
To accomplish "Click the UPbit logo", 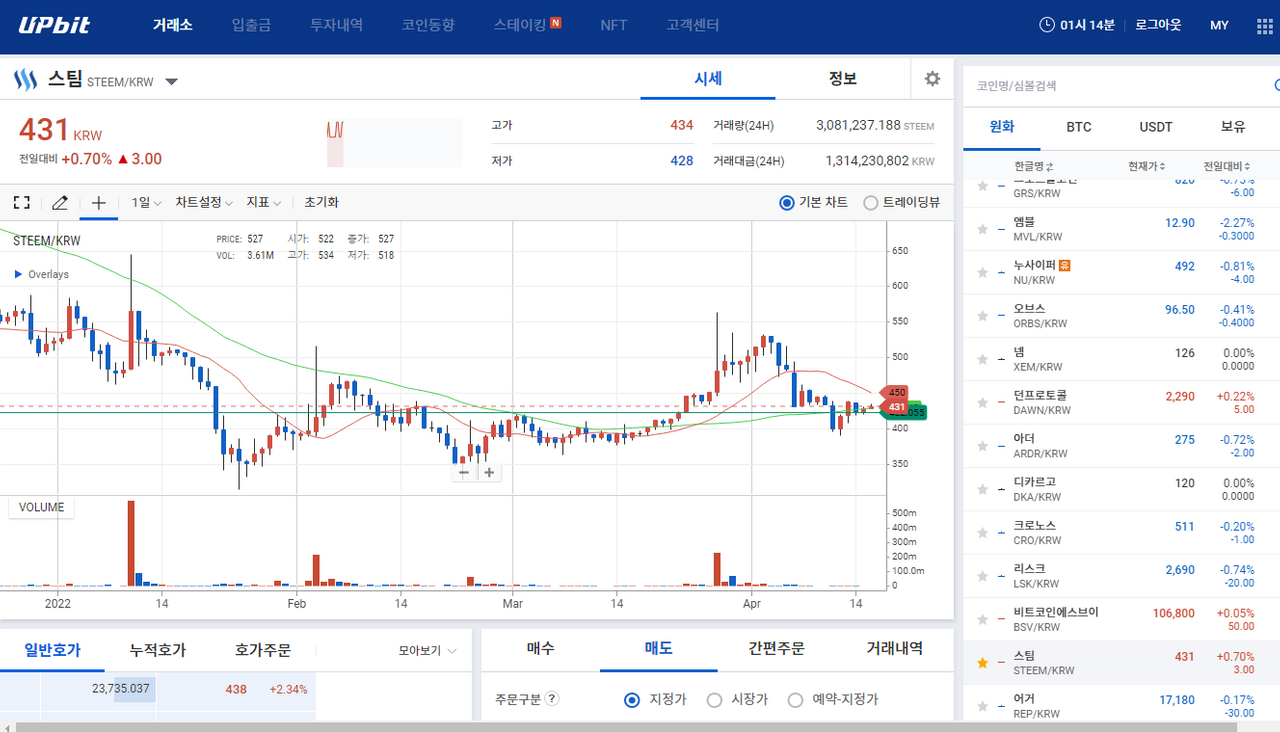I will 54,25.
